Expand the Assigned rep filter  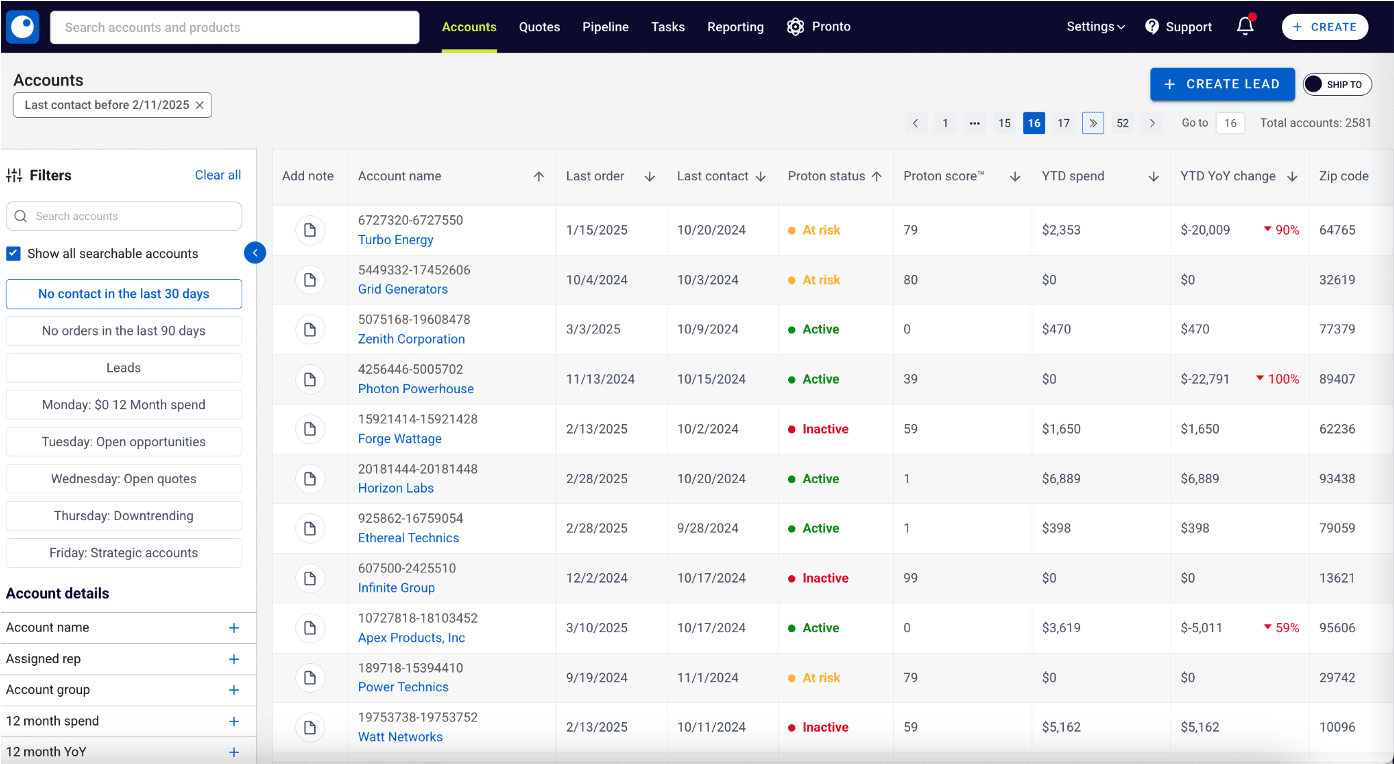pyautogui.click(x=234, y=659)
